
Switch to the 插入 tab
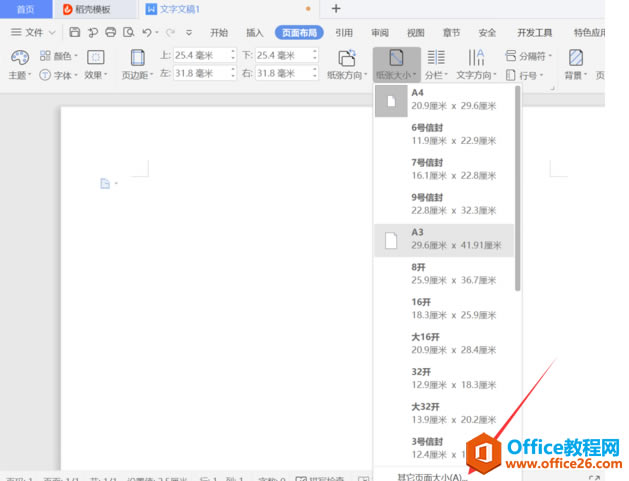[254, 33]
